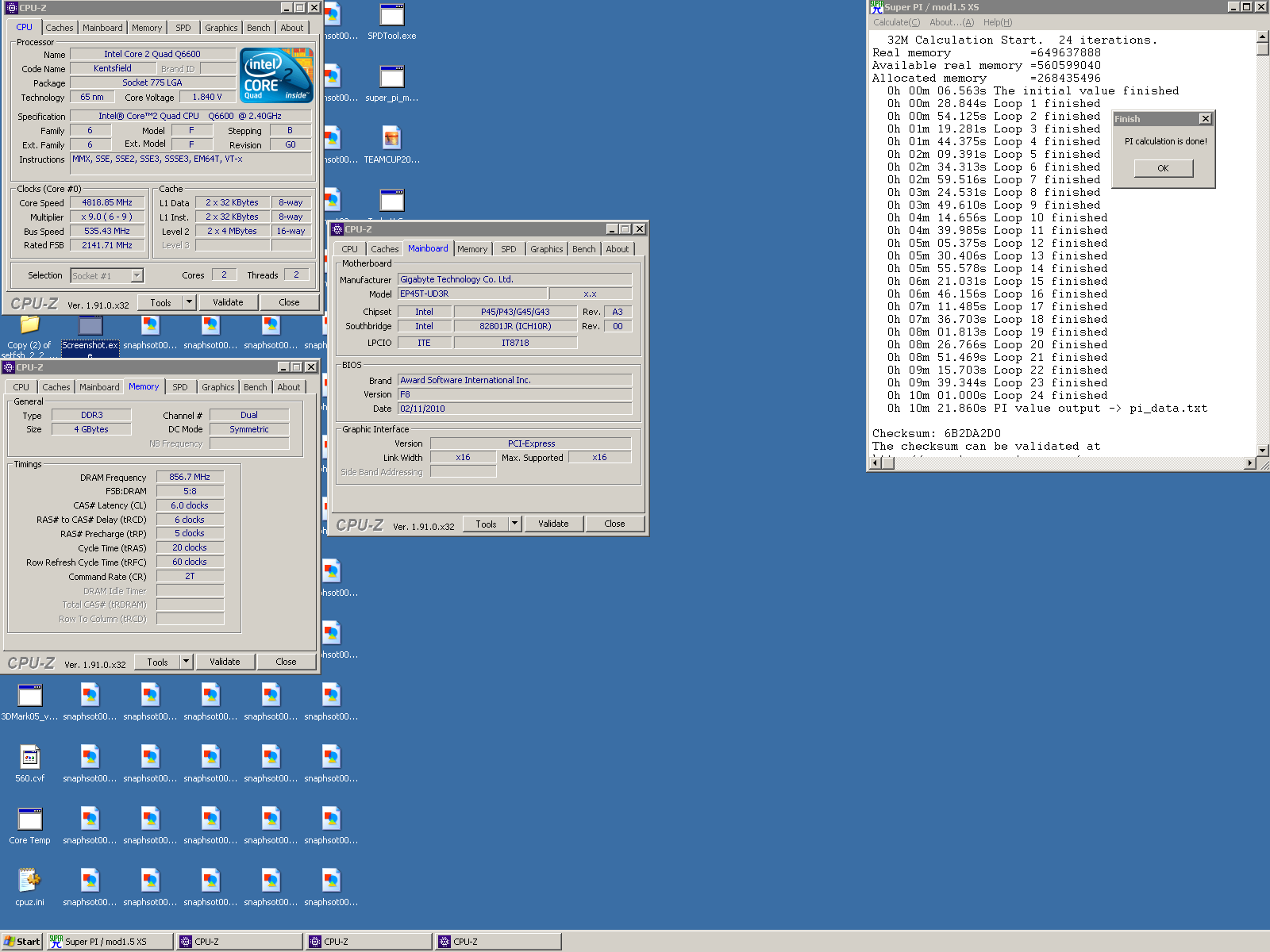Select CPU tab in Memory window

tap(21, 387)
